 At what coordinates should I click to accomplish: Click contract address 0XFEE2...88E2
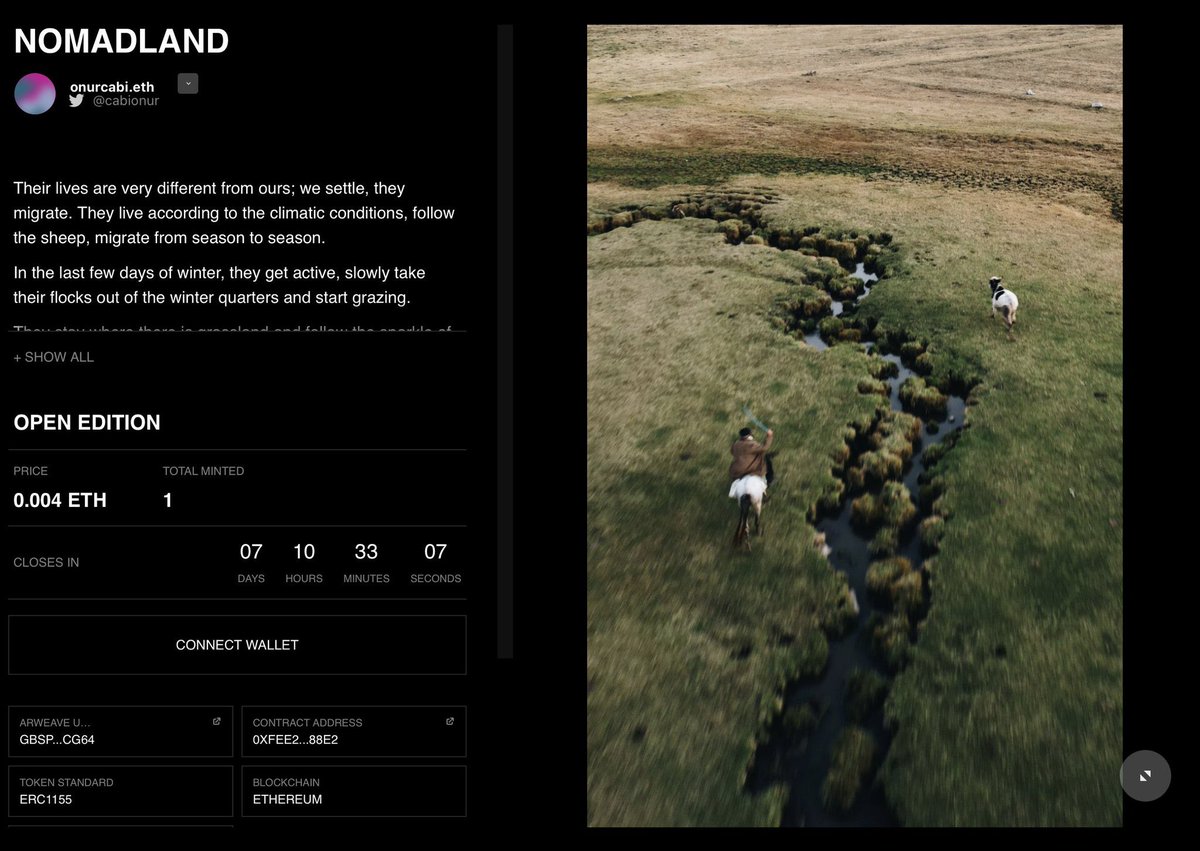[x=294, y=740]
